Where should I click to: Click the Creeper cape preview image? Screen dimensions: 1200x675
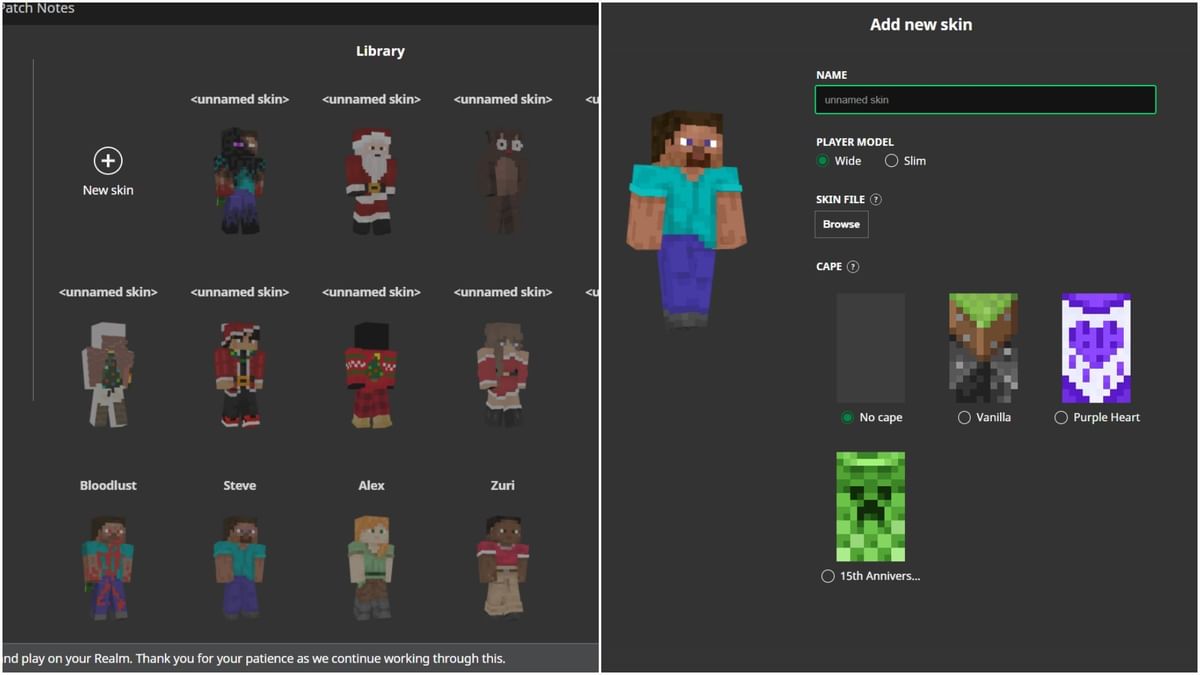tap(870, 507)
